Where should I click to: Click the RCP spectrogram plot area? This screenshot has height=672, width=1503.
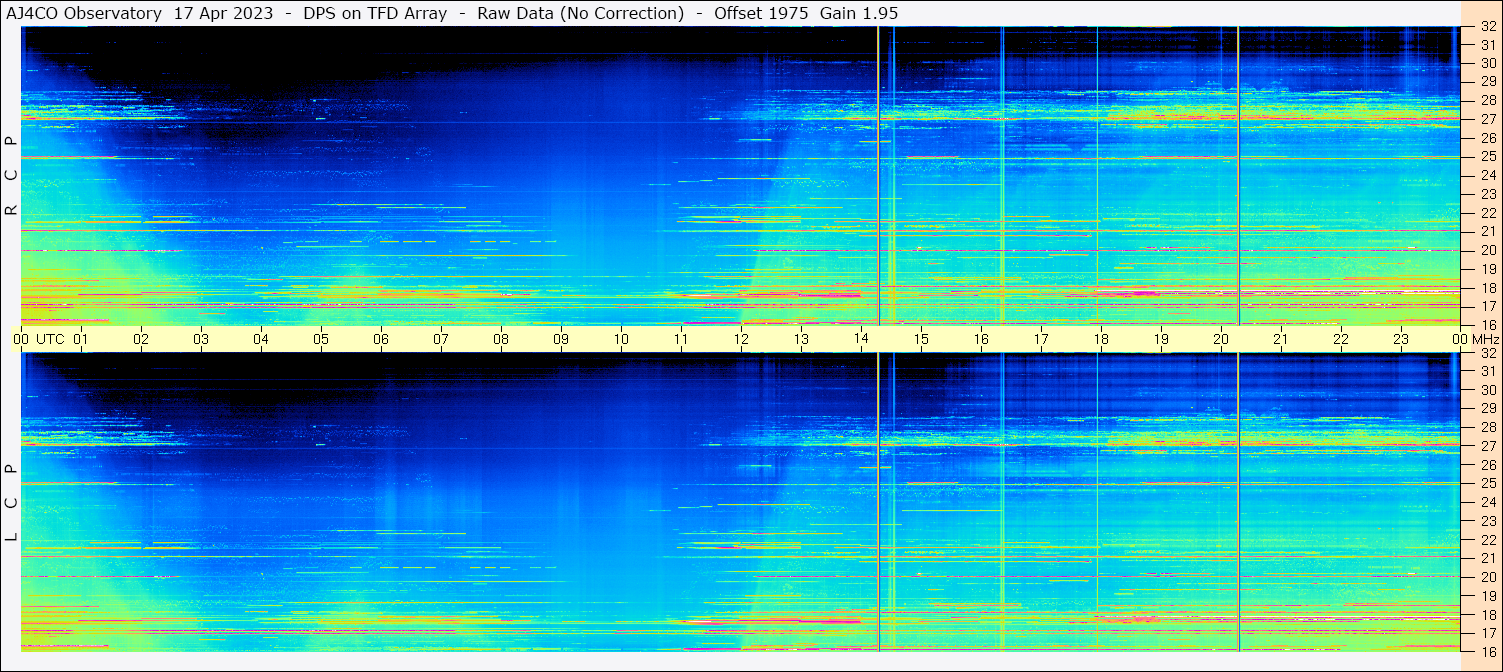pyautogui.click(x=741, y=176)
